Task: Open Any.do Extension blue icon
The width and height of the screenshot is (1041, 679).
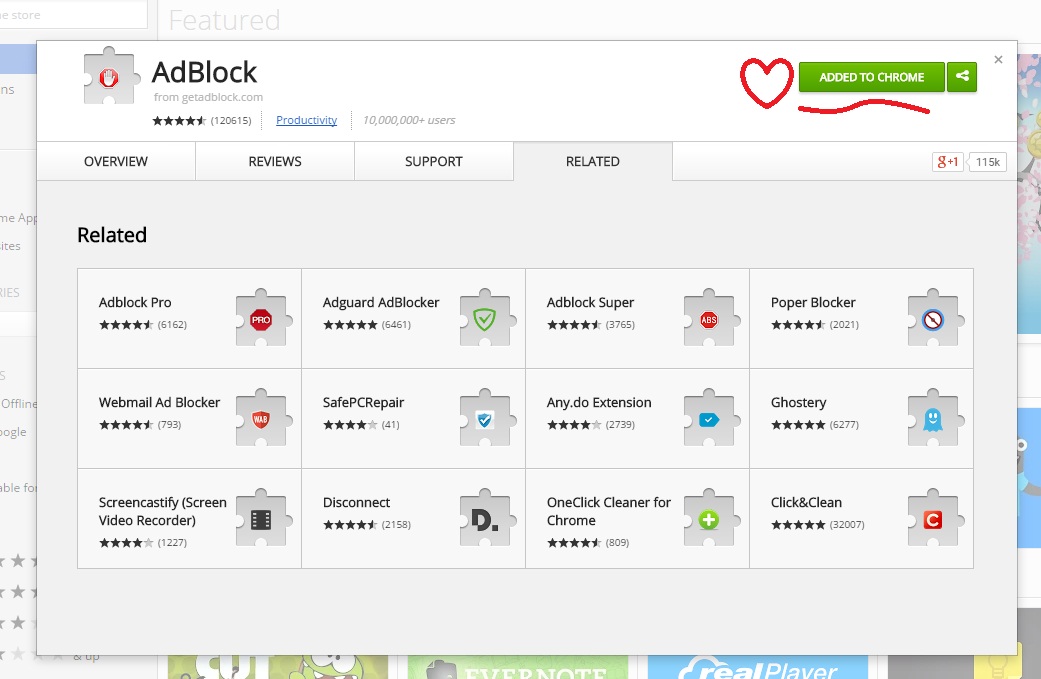Action: (712, 418)
